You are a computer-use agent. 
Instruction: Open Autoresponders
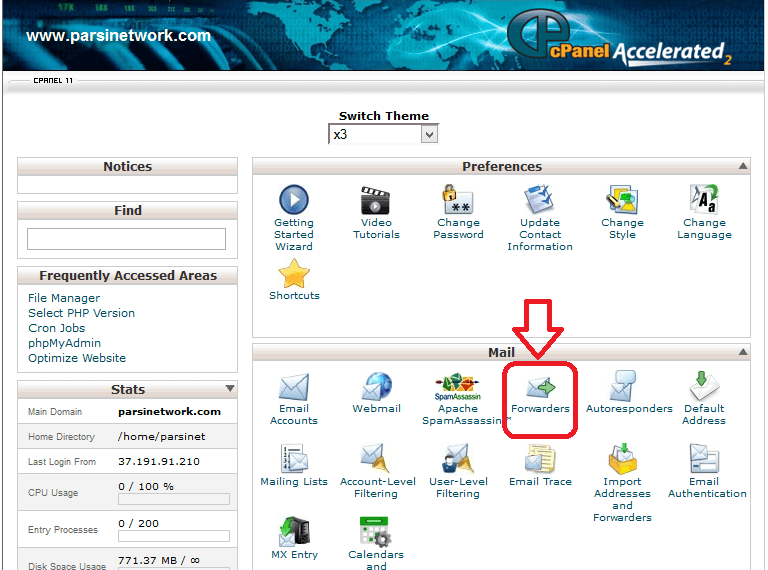point(622,388)
